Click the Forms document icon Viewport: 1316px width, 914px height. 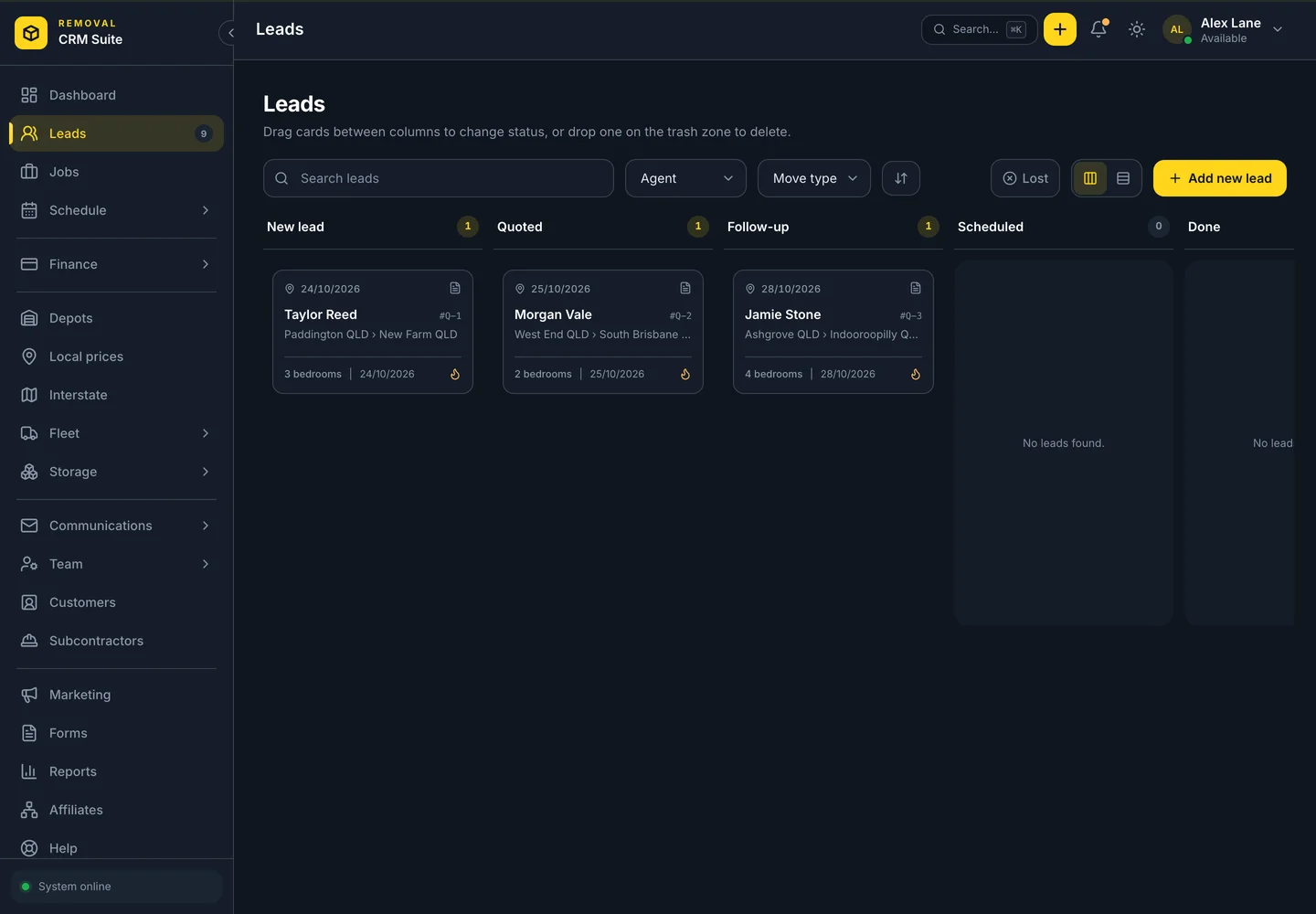pyautogui.click(x=29, y=733)
